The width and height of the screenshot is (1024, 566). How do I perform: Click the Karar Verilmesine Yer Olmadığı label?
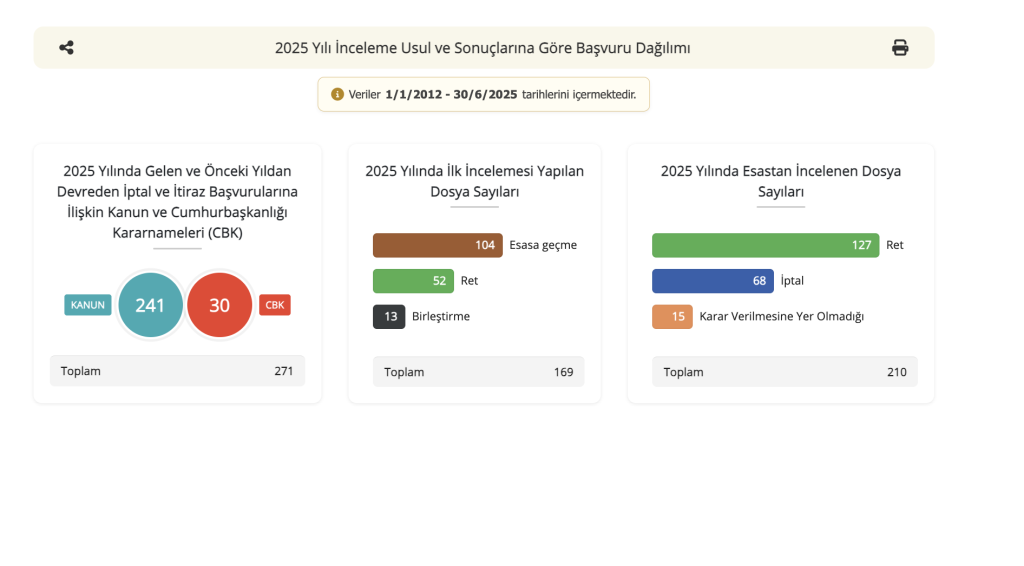(781, 317)
